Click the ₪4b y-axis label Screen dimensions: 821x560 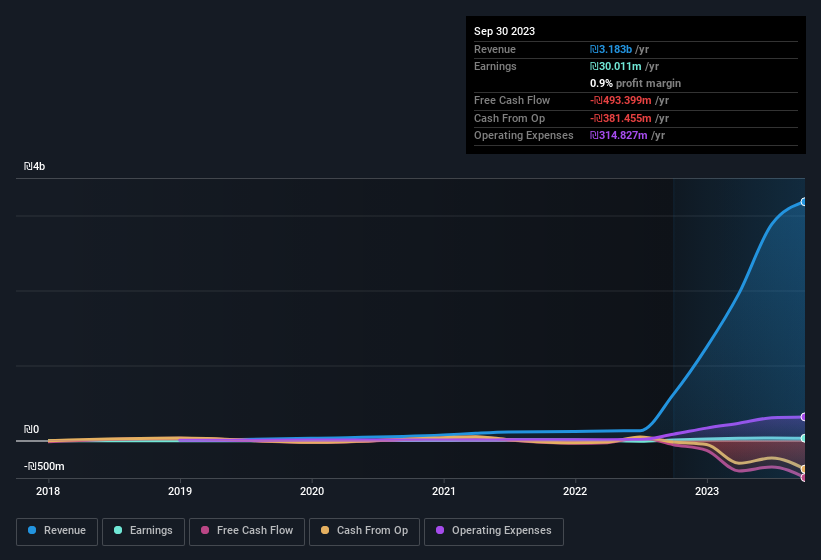tap(35, 166)
